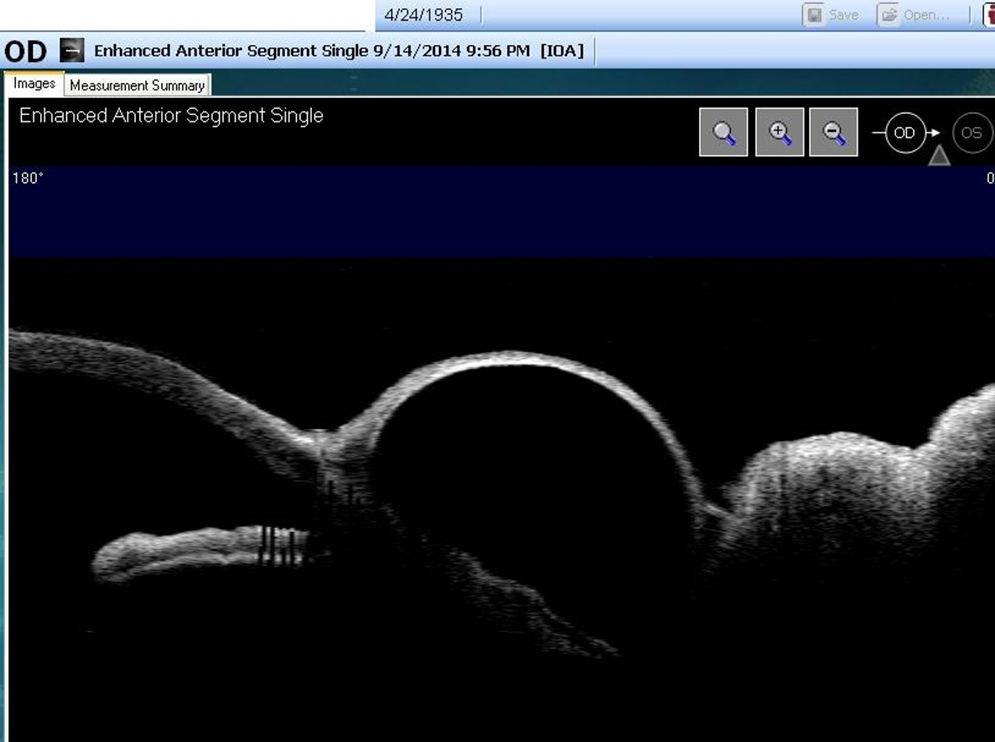The image size is (995, 742).
Task: Click the 180° angle label
Action: coord(27,178)
